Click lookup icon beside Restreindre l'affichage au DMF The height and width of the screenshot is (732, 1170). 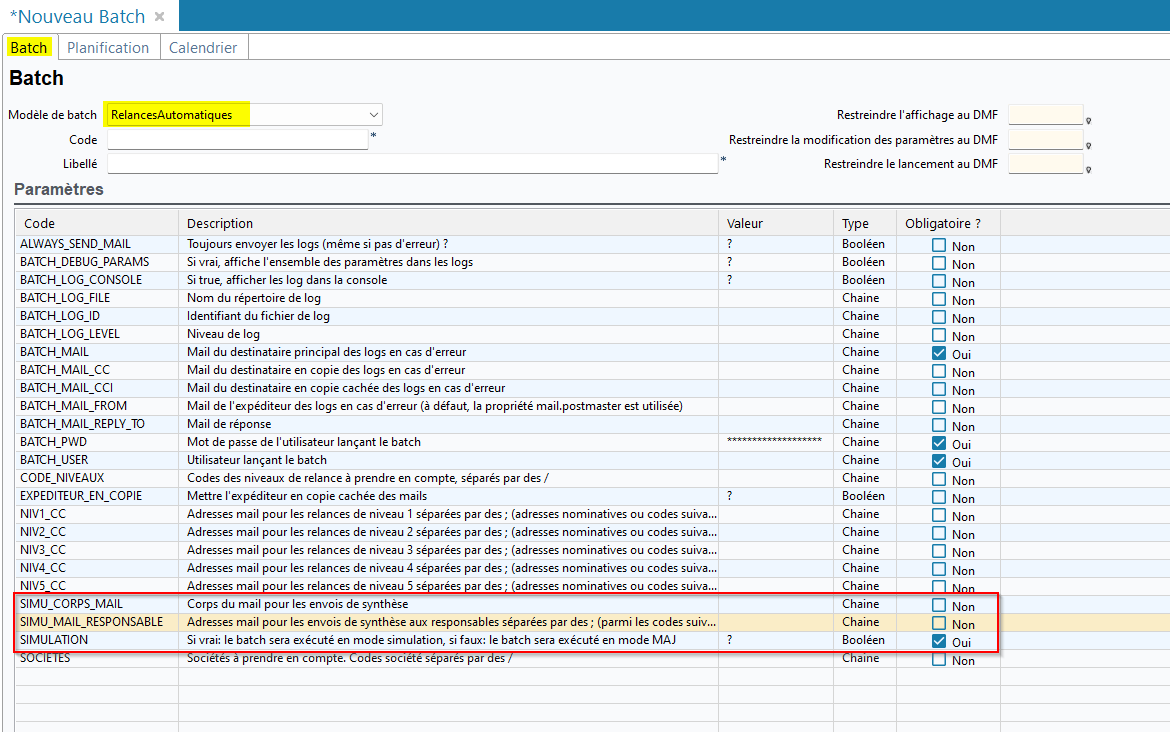coord(1088,121)
